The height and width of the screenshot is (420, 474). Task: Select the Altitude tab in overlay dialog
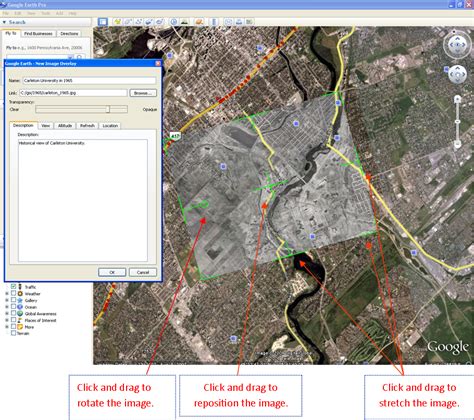[x=65, y=126]
